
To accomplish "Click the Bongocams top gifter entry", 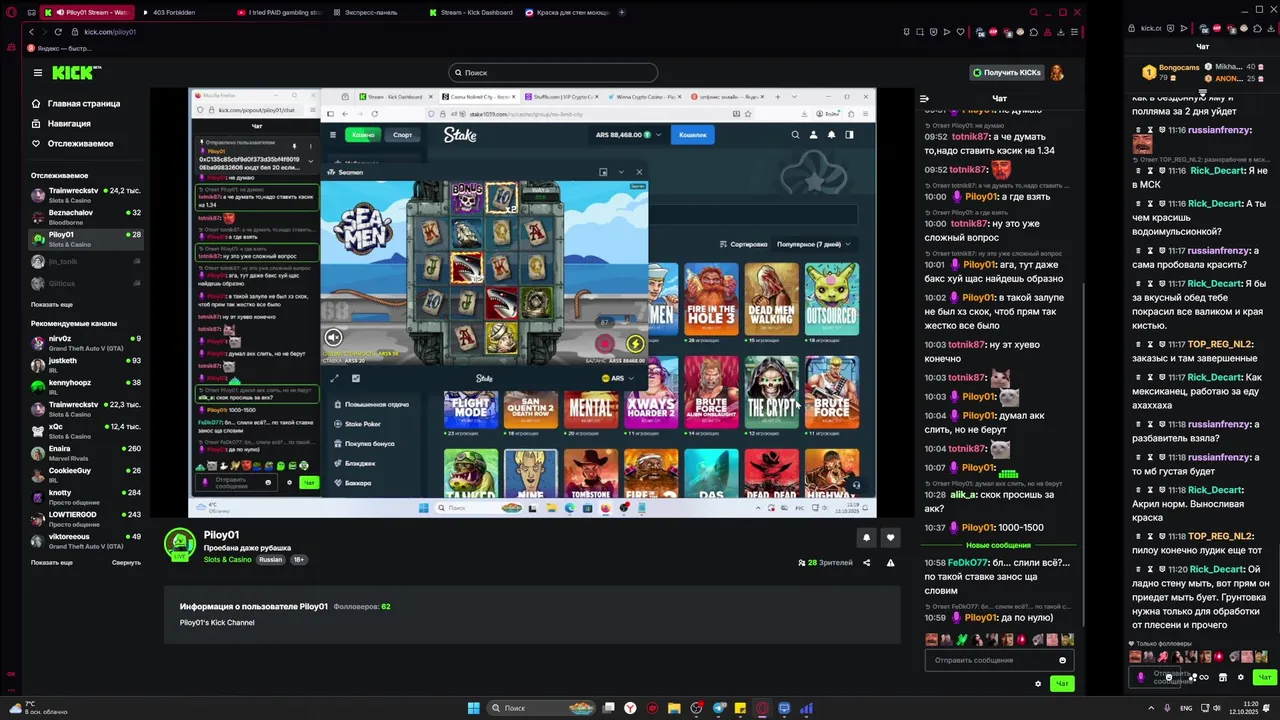I will pos(1174,72).
